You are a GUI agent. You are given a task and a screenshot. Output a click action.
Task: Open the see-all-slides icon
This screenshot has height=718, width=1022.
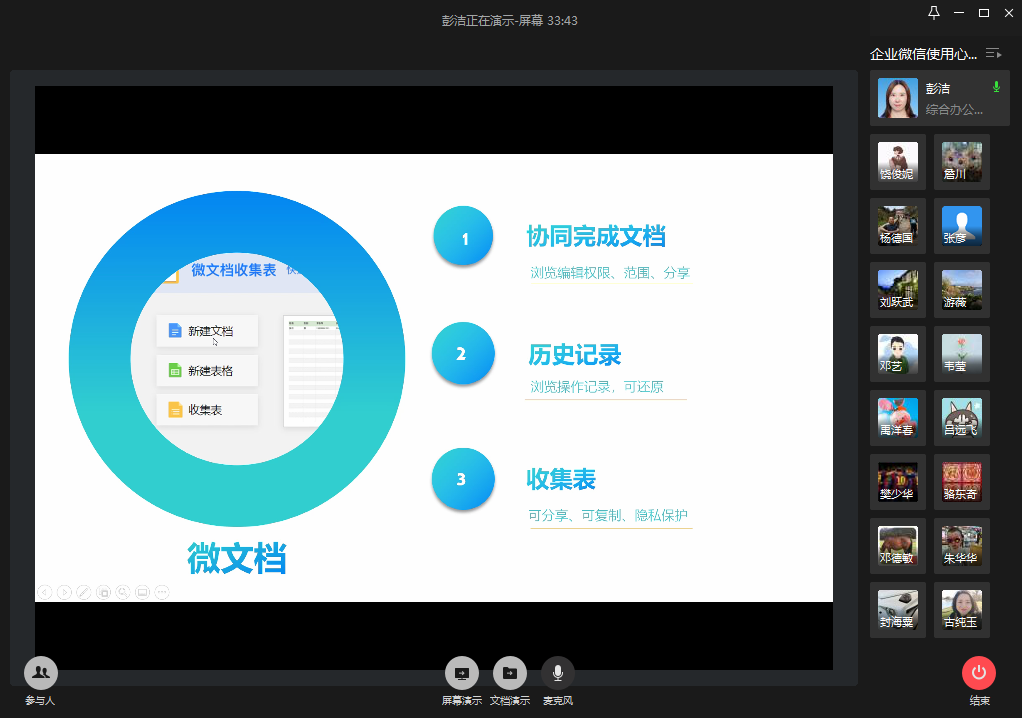103,592
